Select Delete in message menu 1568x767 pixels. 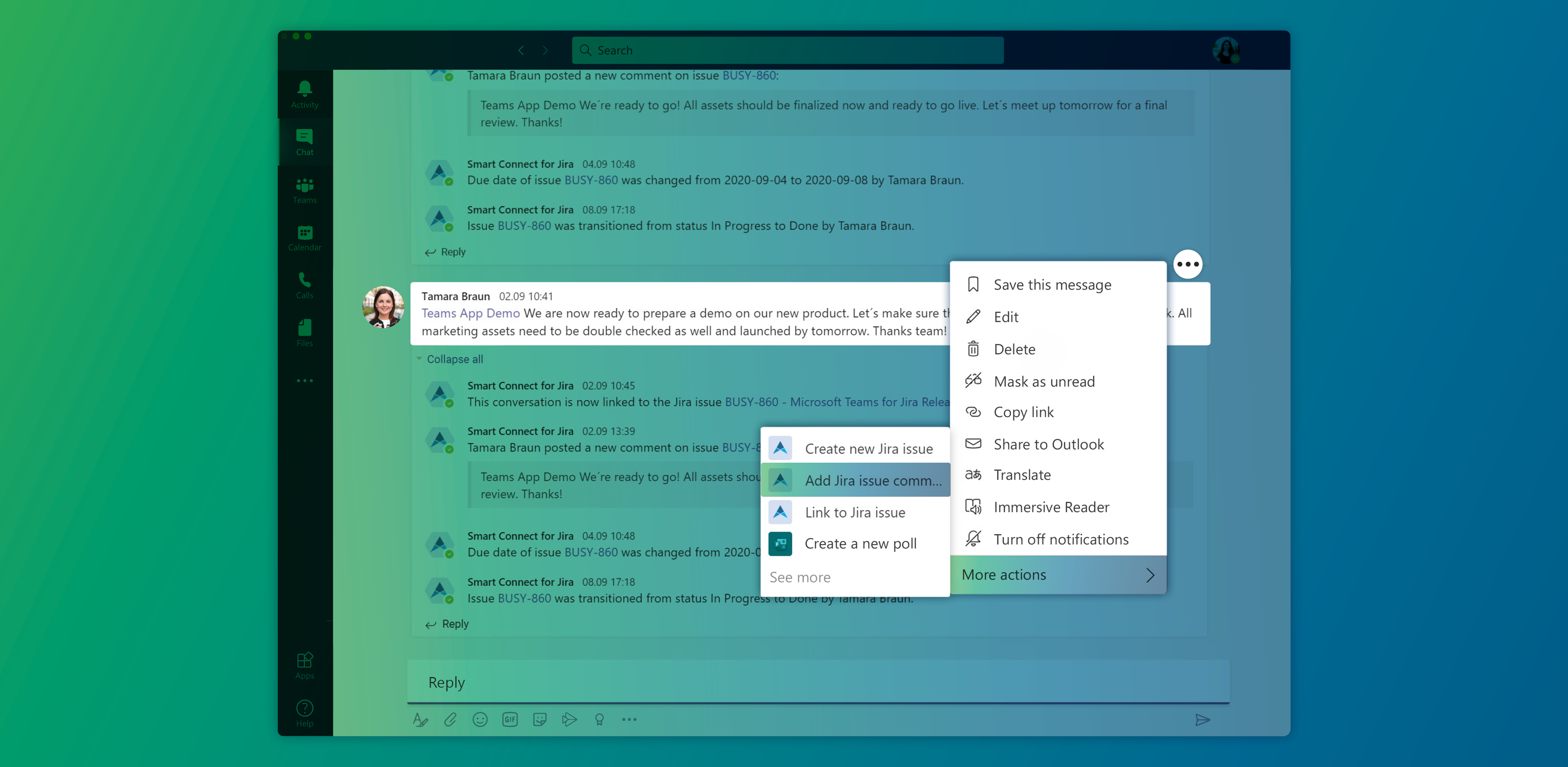point(1058,349)
